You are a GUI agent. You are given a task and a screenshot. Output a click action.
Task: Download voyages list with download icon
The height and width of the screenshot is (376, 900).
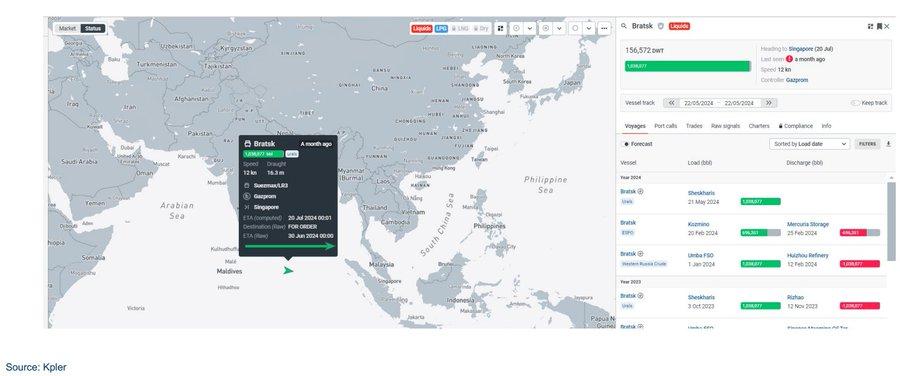coord(889,144)
